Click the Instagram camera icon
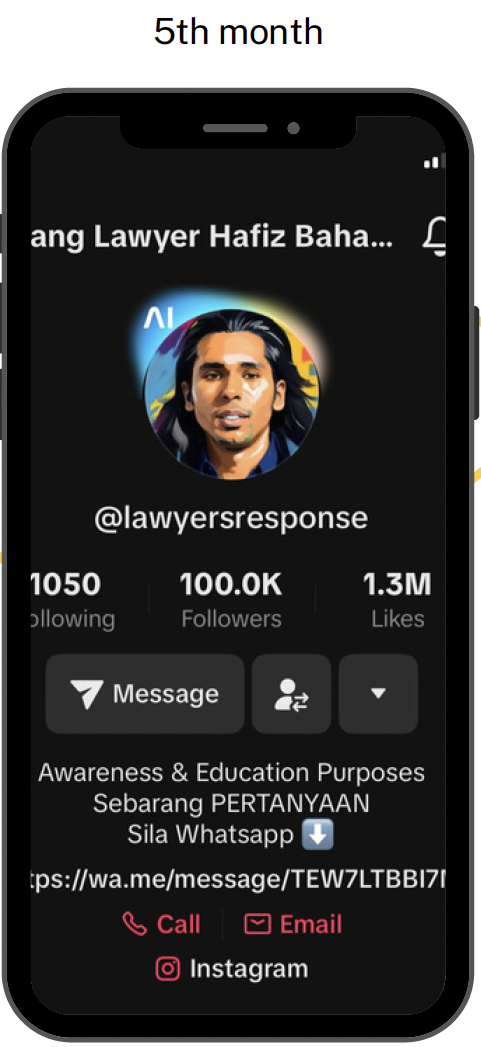Viewport: 481px width, 1047px height. click(168, 968)
